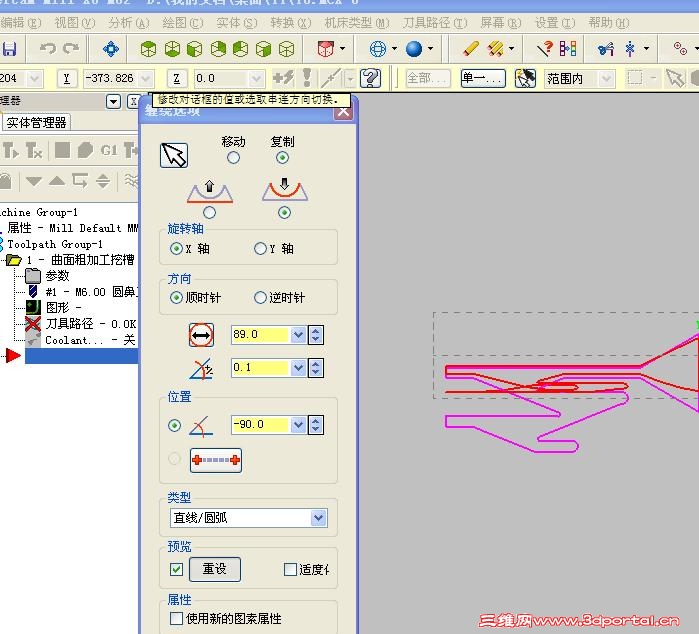This screenshot has width=699, height=634.
Task: Click the two red points position button
Action: pyautogui.click(x=216, y=460)
